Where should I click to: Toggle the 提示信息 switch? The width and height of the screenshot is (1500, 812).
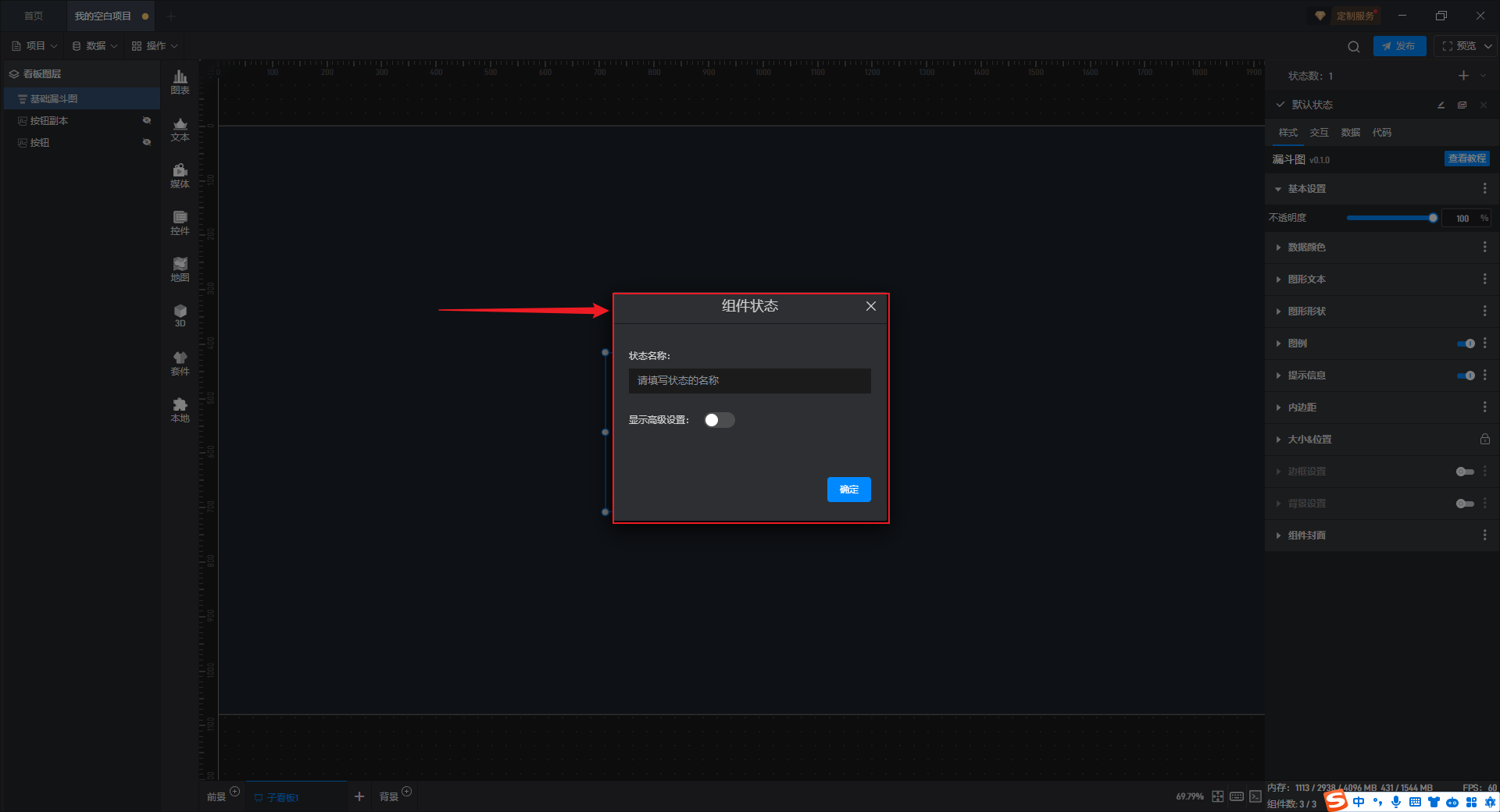click(x=1466, y=376)
